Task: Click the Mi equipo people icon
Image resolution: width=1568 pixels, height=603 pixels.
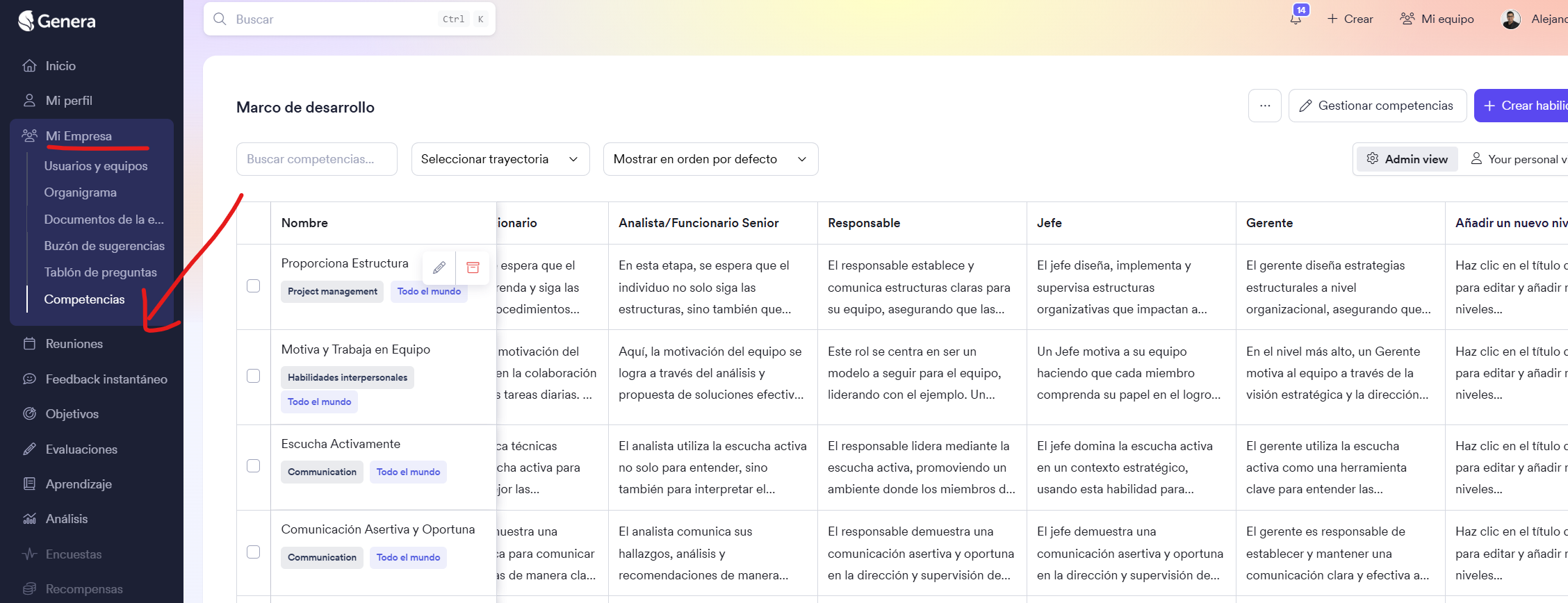Action: click(1407, 19)
